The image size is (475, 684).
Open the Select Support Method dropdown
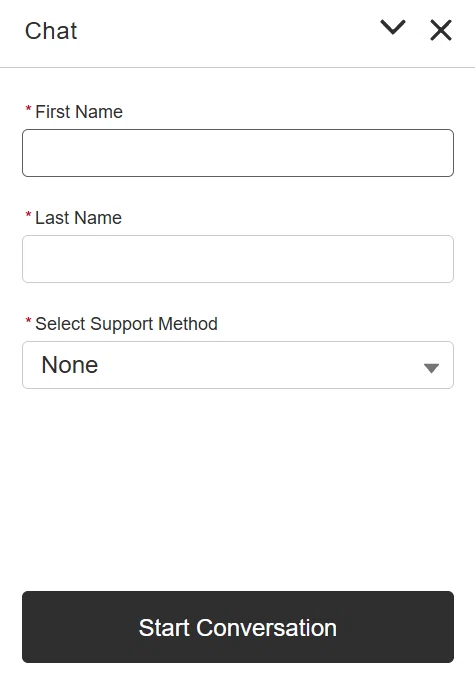[238, 365]
